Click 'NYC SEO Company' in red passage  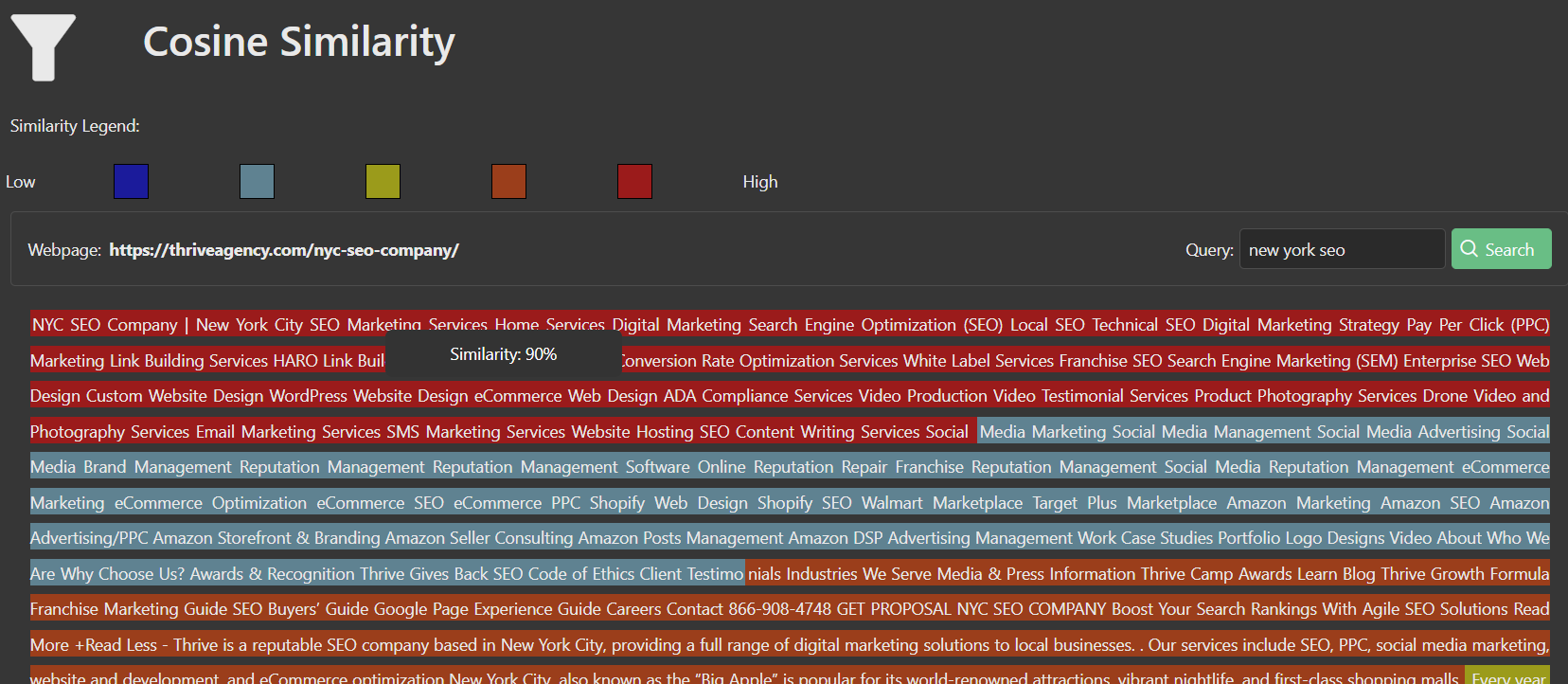click(x=104, y=325)
